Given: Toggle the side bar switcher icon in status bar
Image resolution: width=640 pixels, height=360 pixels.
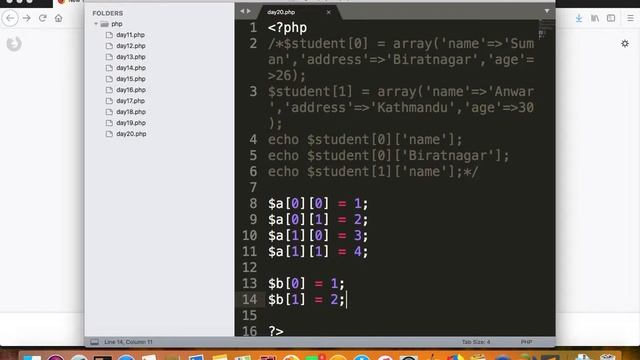Looking at the screenshot, I should point(94,342).
